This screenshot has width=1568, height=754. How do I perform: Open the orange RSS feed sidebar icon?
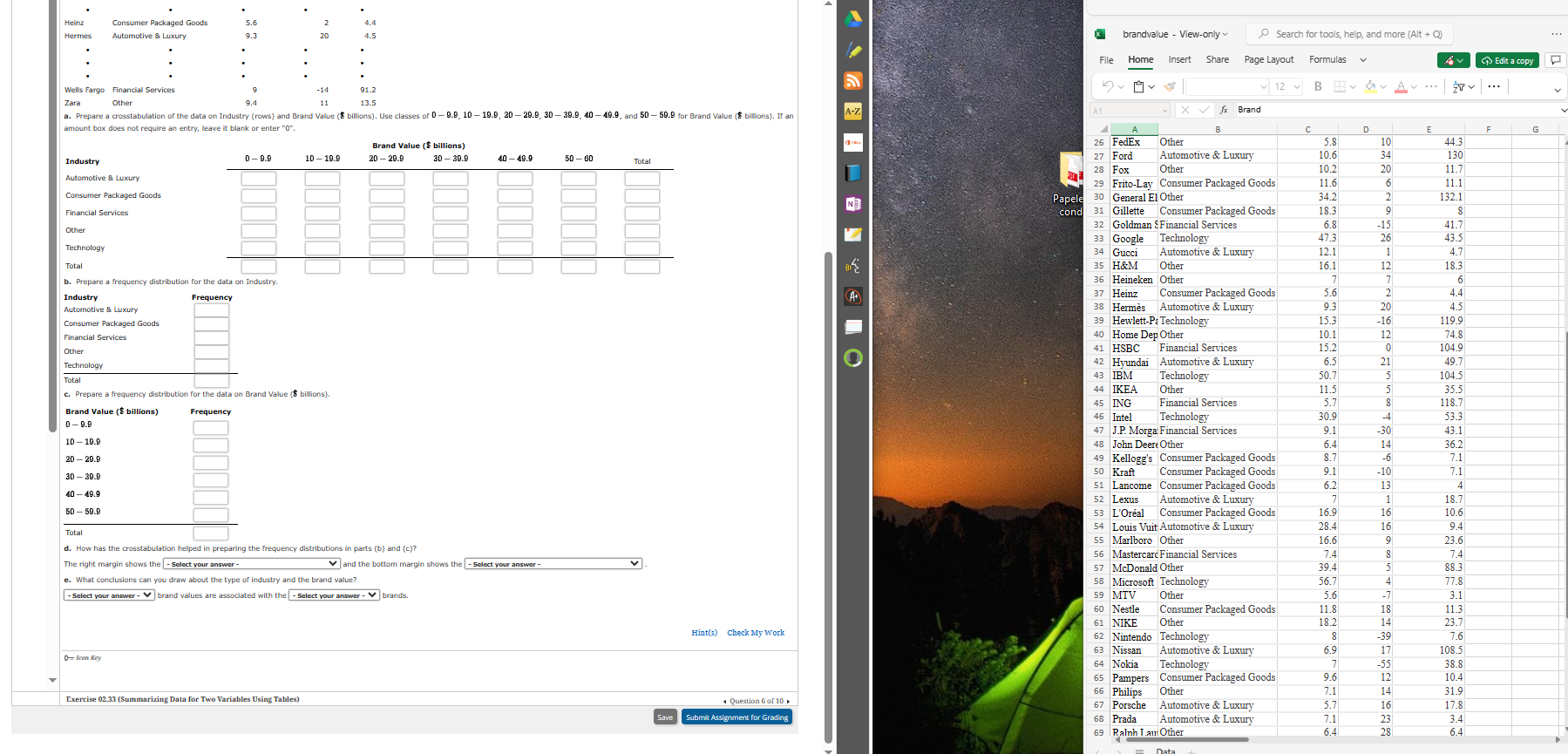point(853,81)
